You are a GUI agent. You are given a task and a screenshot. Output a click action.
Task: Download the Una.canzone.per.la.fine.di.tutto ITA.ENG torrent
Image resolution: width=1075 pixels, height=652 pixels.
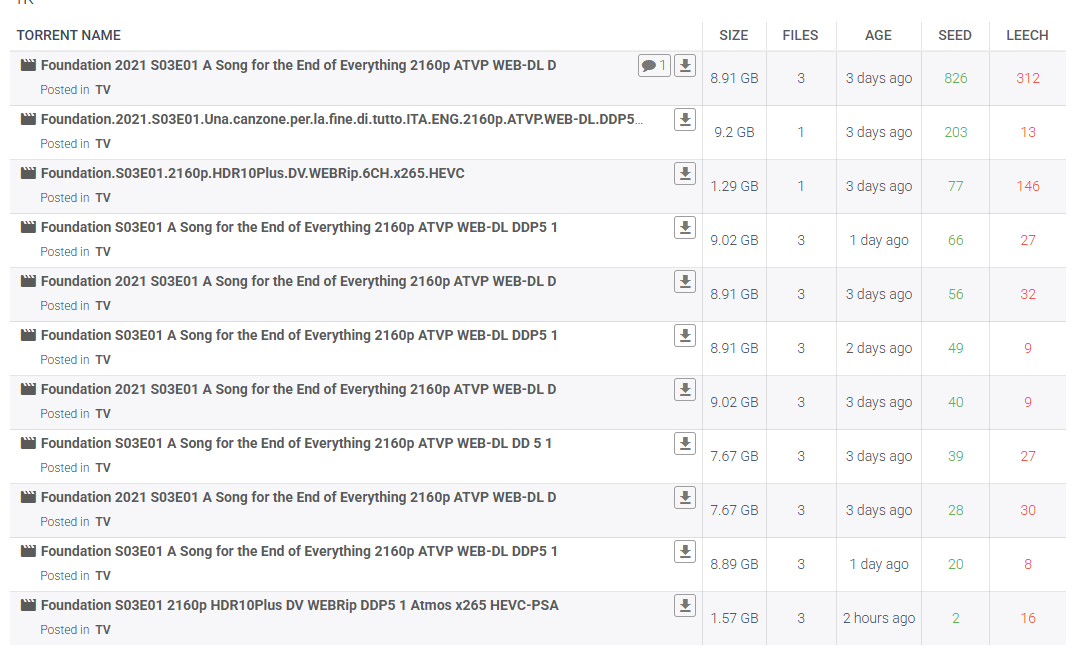685,119
